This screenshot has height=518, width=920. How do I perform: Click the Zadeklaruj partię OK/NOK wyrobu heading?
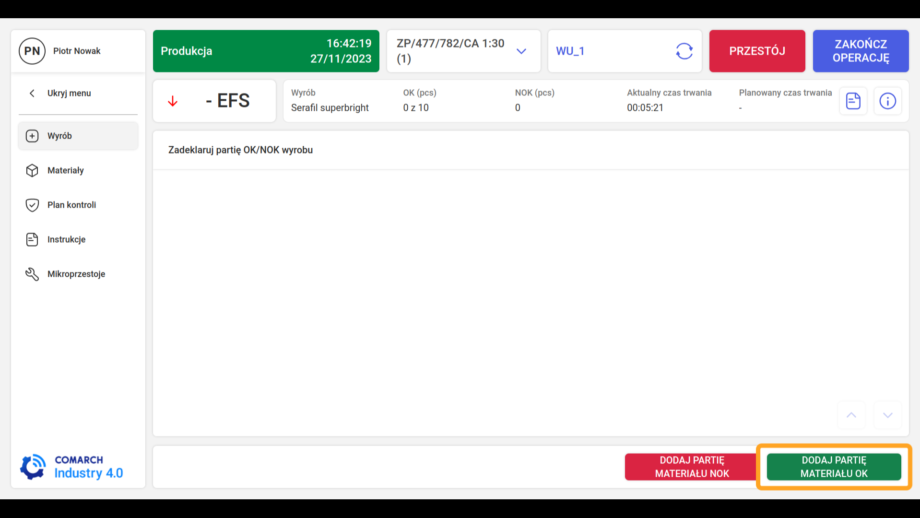pyautogui.click(x=241, y=150)
